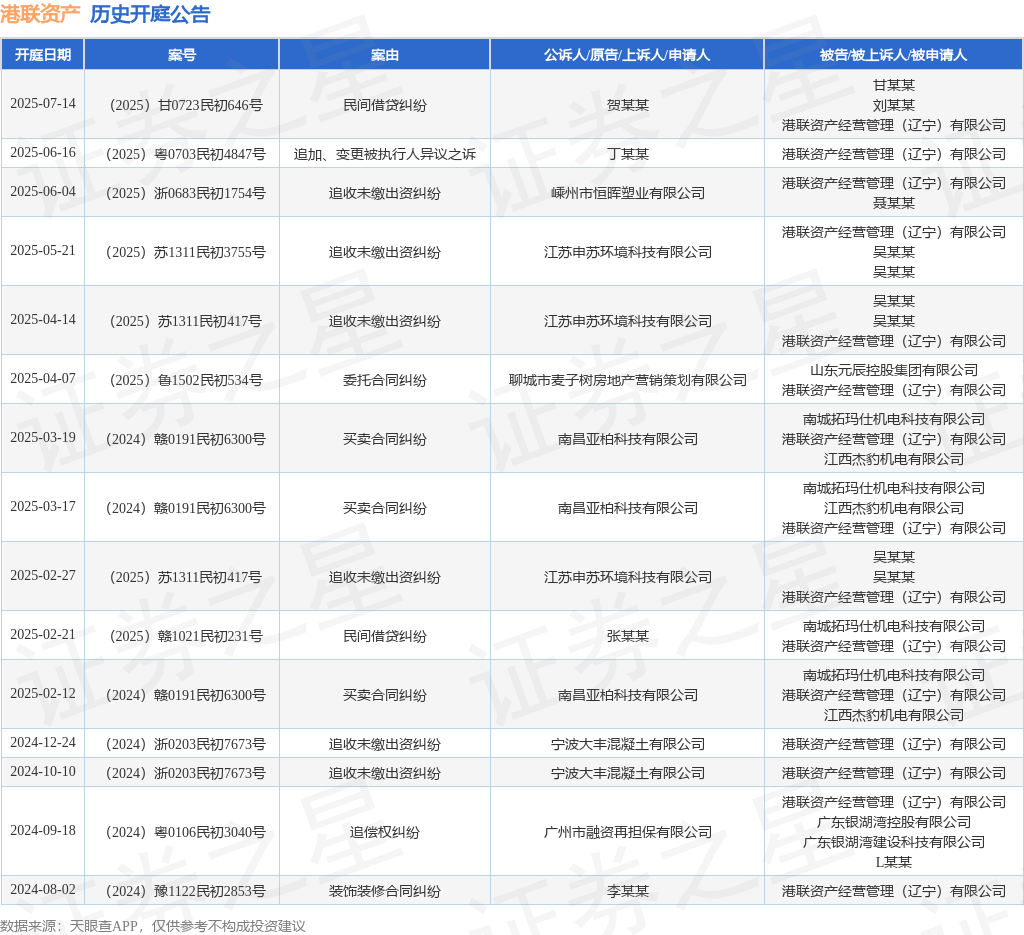Click 南城拓玛仕机电科技有限公司 in the 2025-02-21 row
1024x935 pixels.
coord(893,626)
